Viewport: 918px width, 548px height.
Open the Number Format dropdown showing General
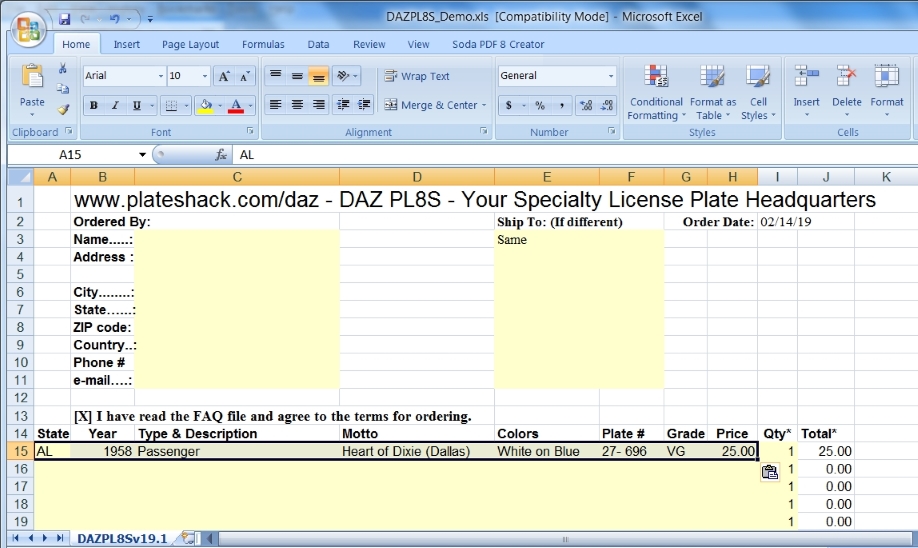(611, 76)
